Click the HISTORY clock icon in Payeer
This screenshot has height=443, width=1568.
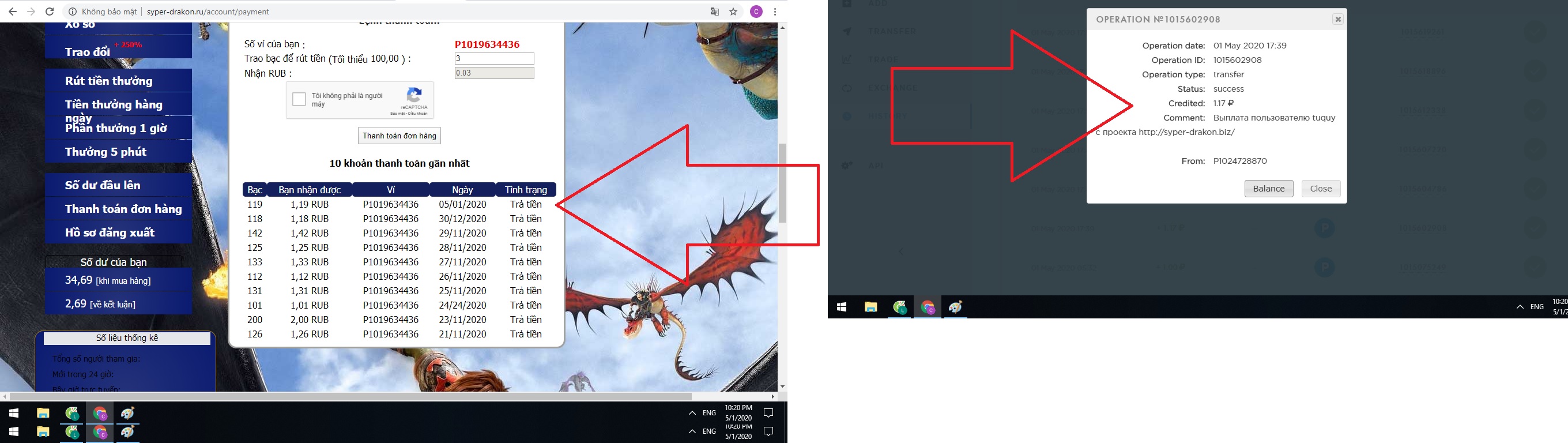pos(847,116)
